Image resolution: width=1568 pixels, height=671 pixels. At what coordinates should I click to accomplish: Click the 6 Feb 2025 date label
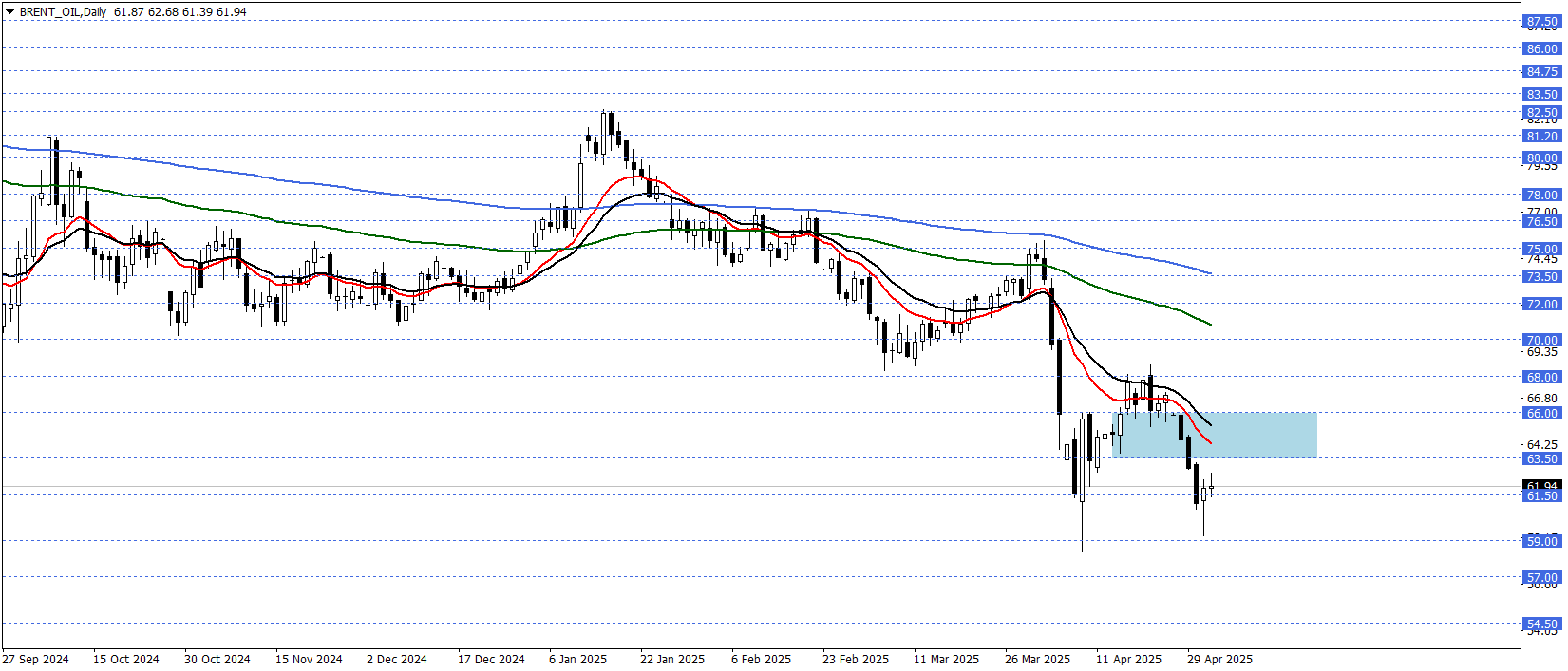point(761,659)
